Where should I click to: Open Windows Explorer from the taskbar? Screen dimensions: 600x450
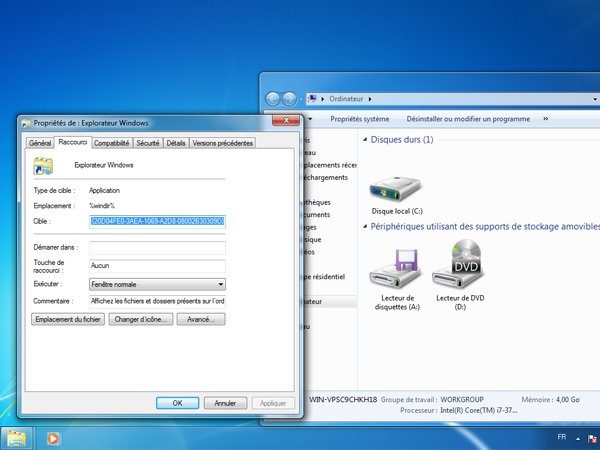click(x=17, y=438)
